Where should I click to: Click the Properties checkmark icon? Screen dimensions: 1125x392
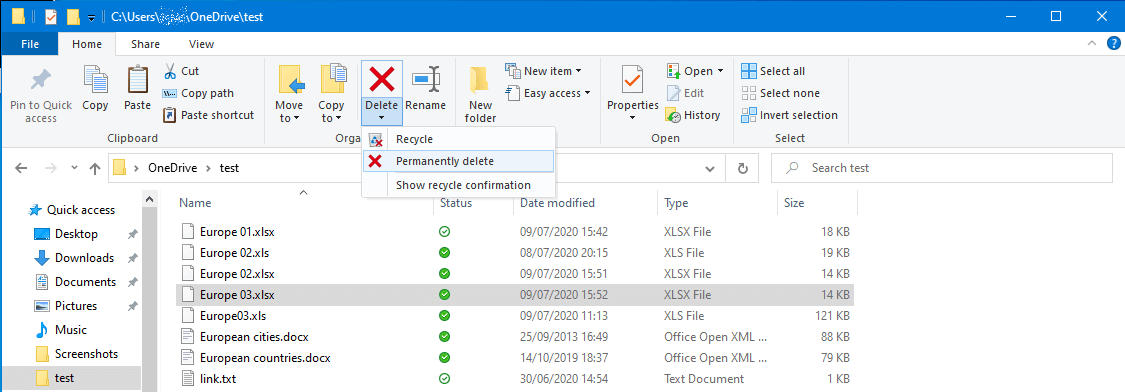click(x=633, y=80)
